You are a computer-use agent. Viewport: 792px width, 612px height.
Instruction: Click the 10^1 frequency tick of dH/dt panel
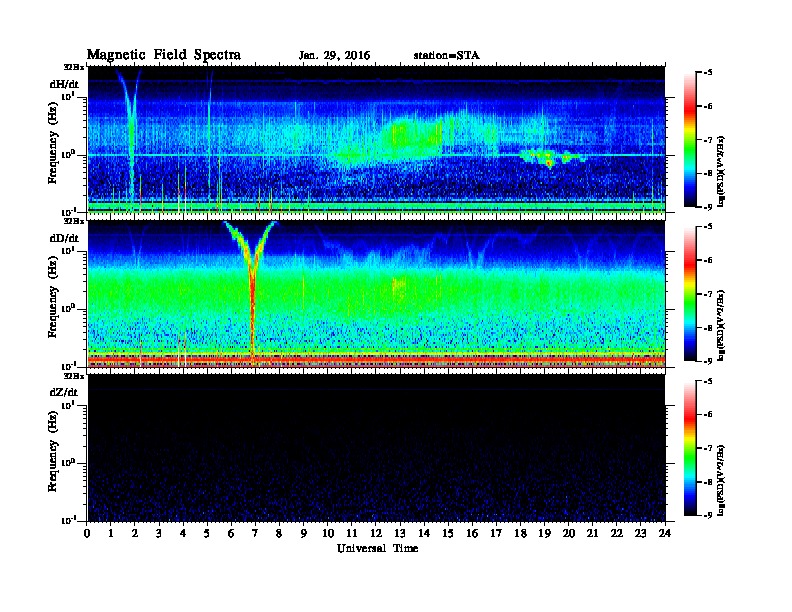[68, 96]
